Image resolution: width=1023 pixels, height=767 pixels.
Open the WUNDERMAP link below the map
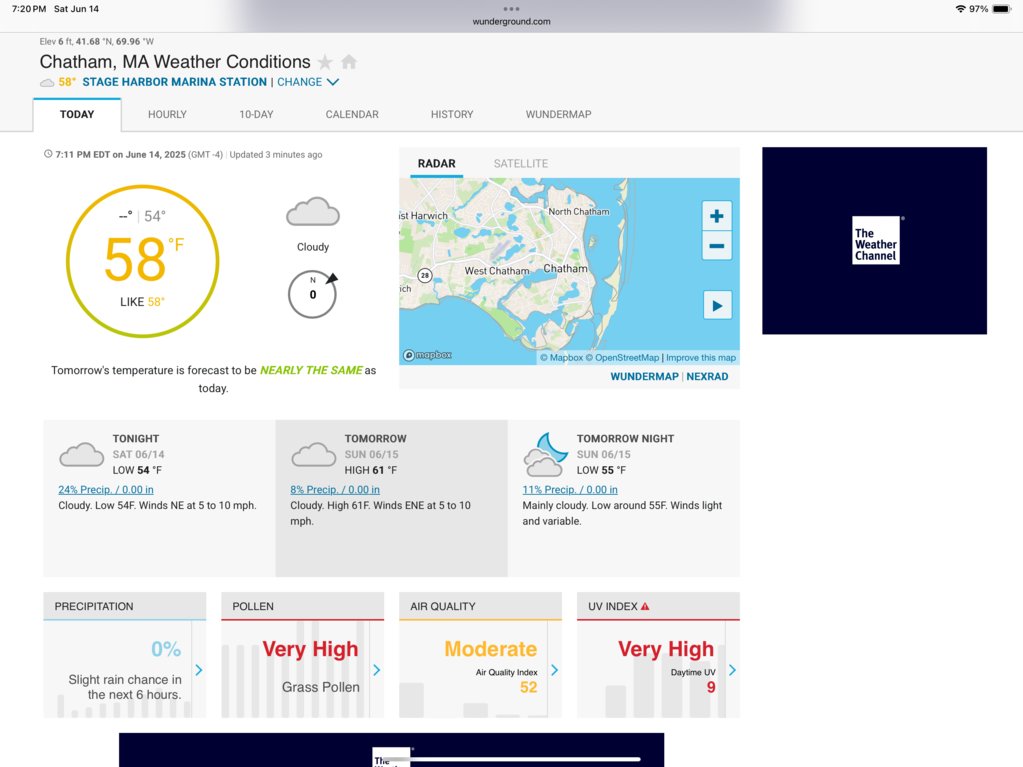pyautogui.click(x=644, y=376)
